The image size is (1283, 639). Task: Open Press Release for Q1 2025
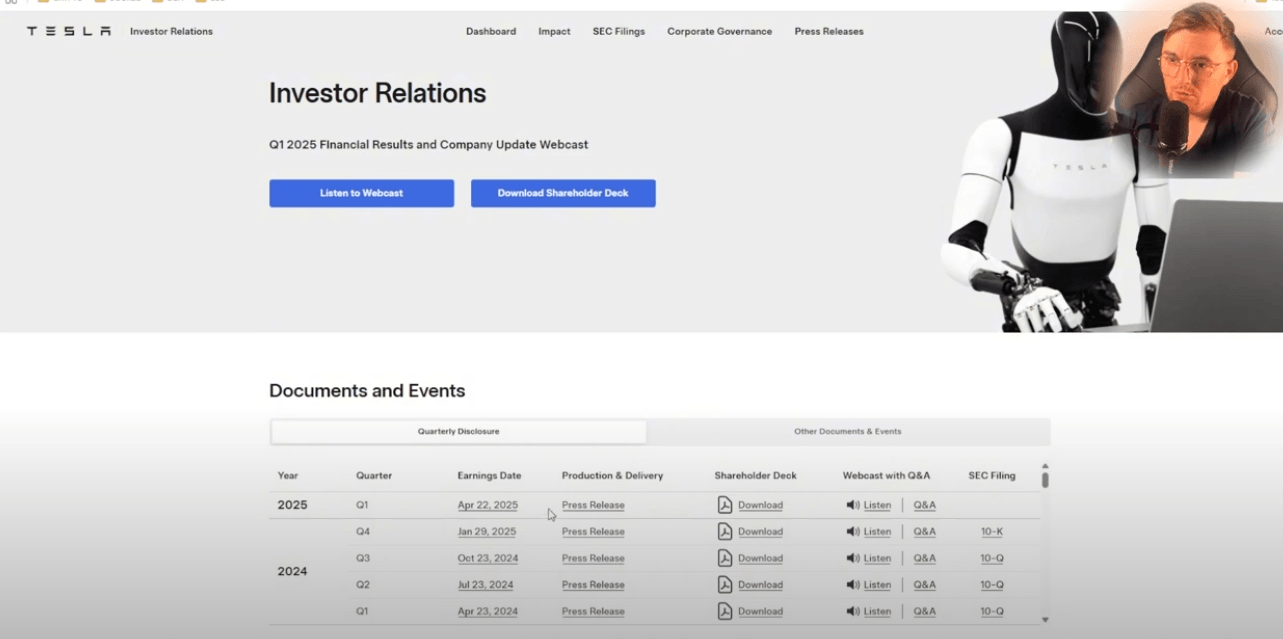click(x=593, y=505)
